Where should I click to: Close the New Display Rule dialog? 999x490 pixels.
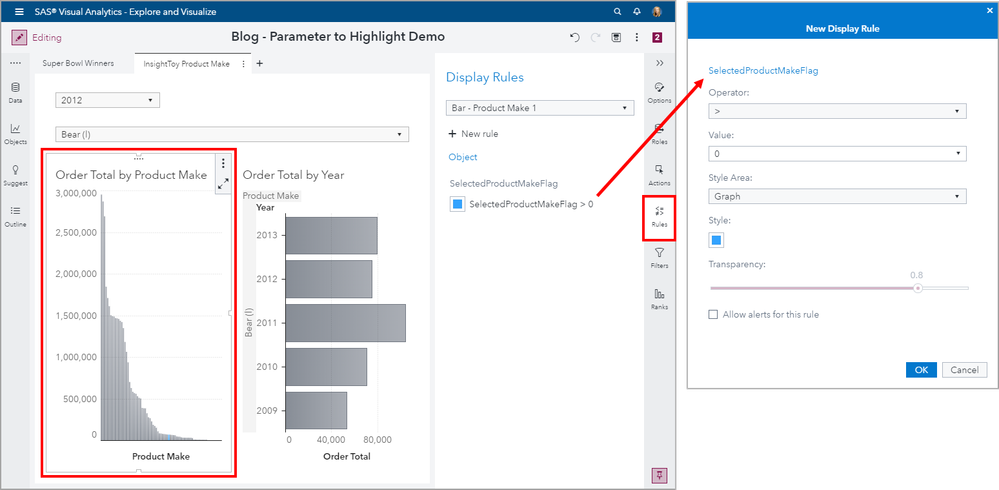coord(989,10)
